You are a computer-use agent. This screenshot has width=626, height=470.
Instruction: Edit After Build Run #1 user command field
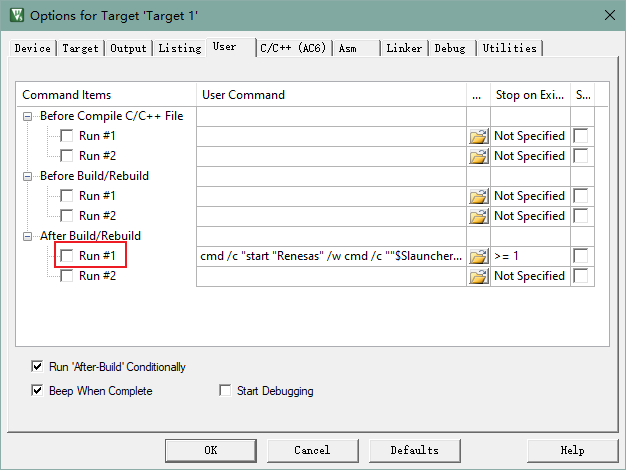pos(330,256)
